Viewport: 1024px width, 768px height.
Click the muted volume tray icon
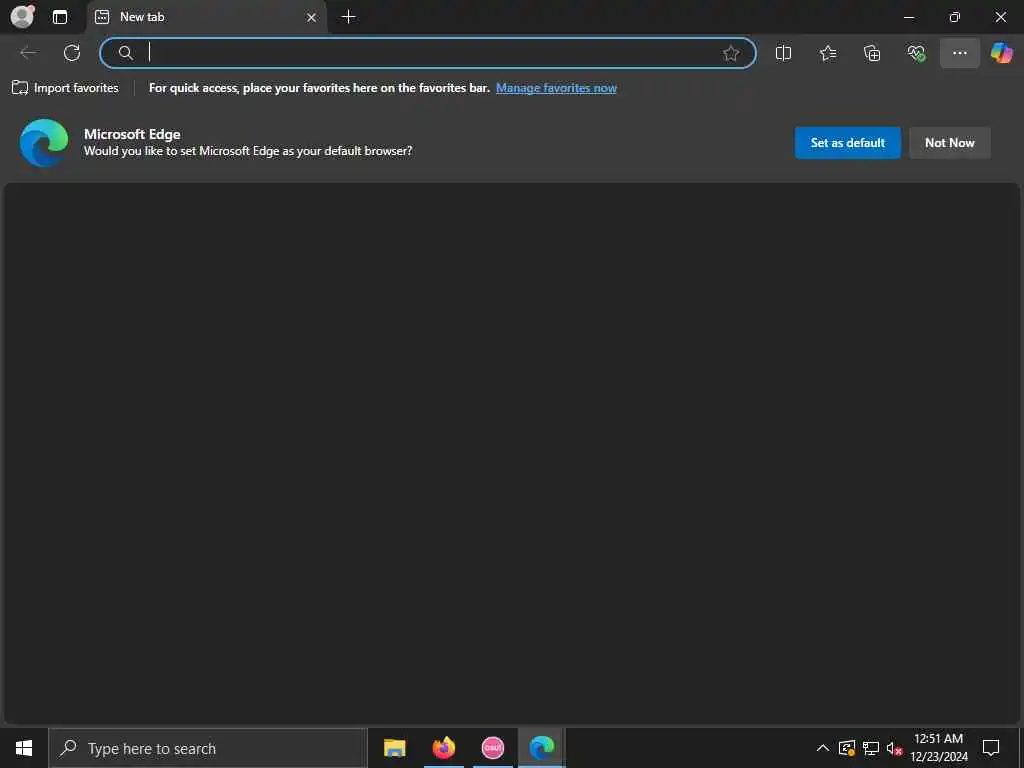(x=894, y=748)
